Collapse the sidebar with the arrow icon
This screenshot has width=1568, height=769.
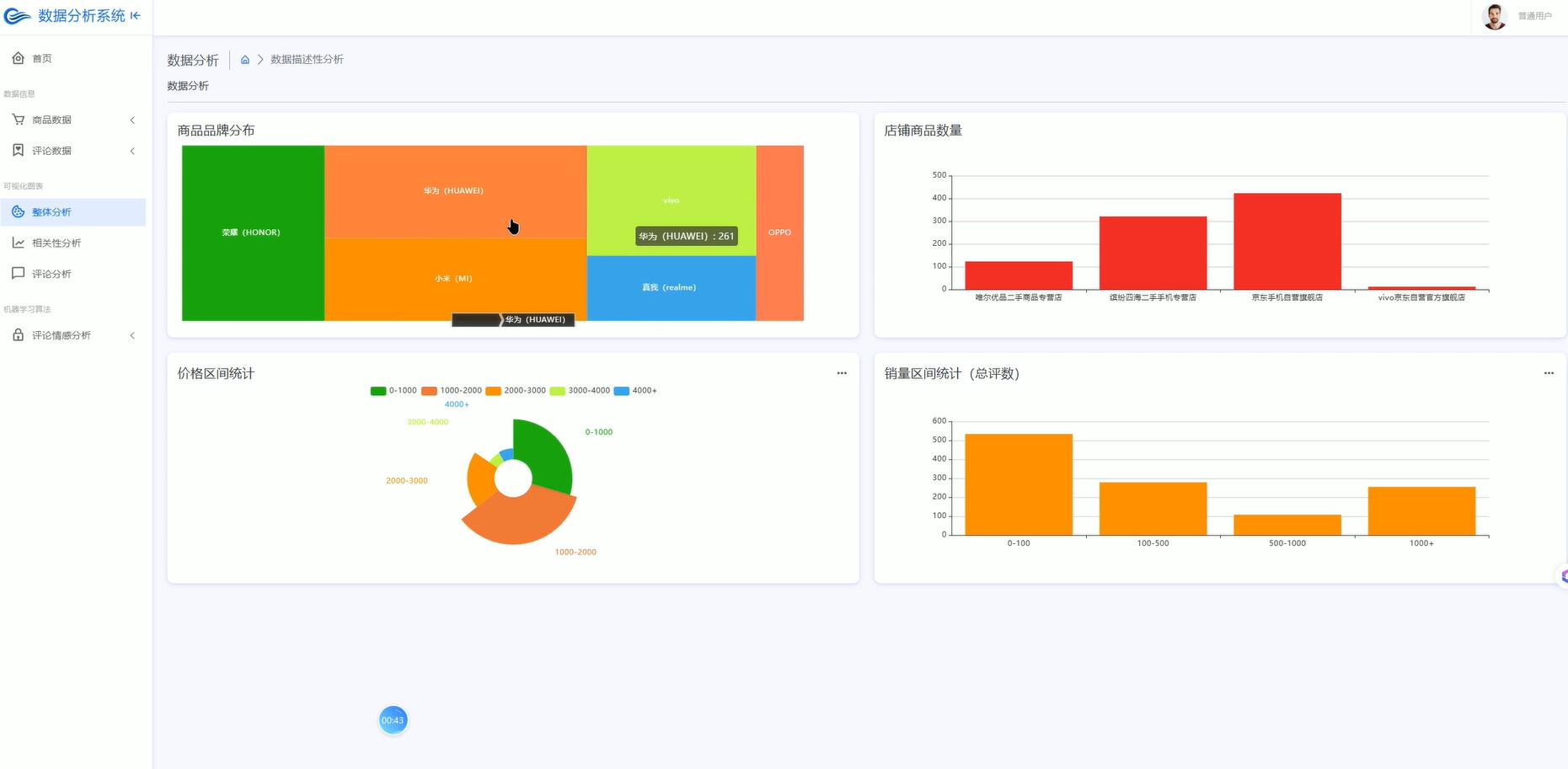click(135, 15)
